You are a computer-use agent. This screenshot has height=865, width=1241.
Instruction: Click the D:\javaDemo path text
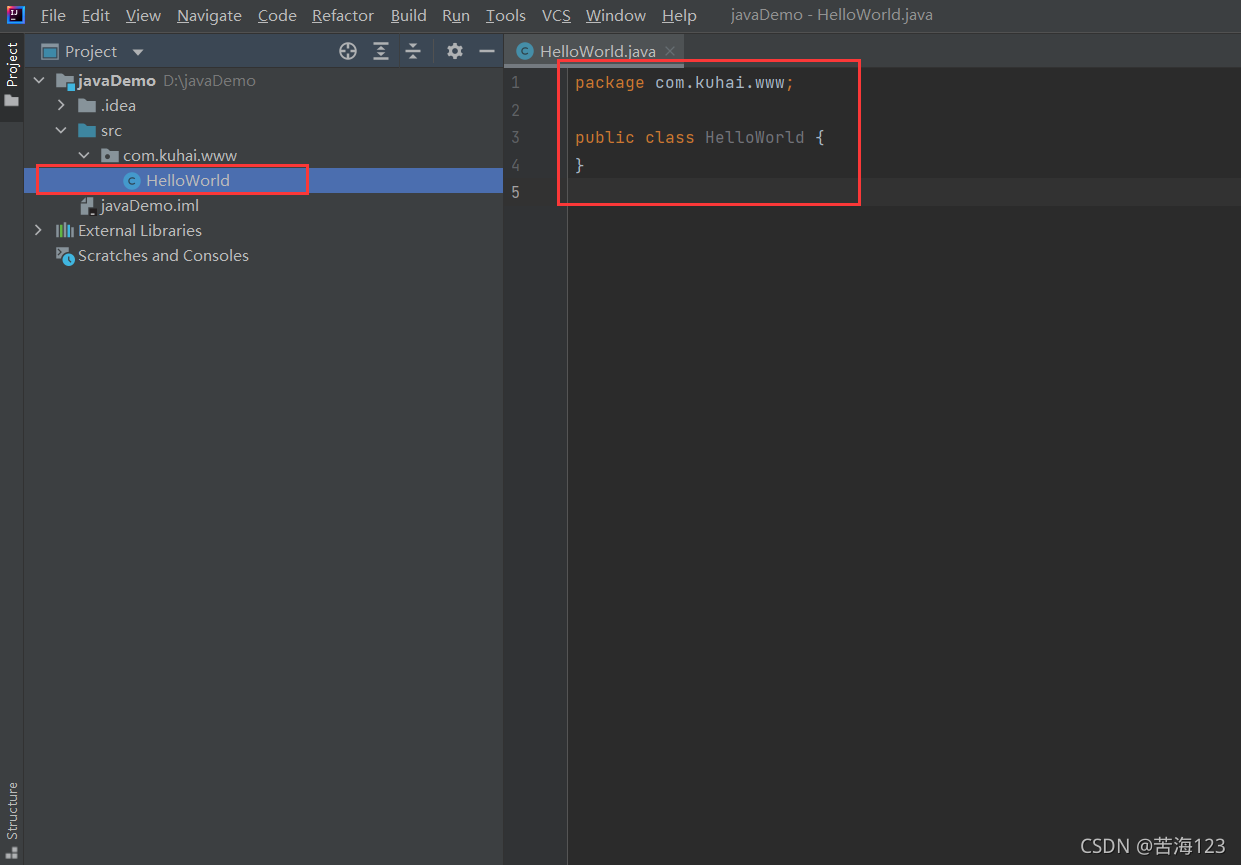[x=209, y=81]
